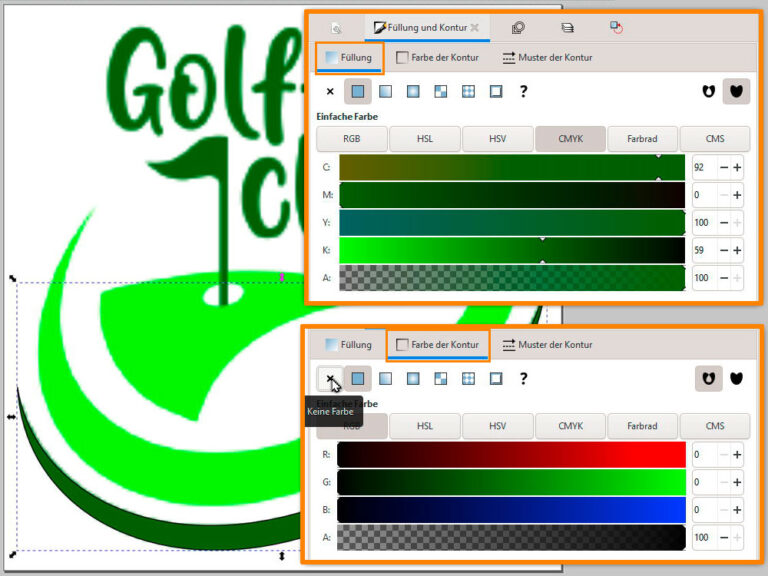Select flat color fill in the CMYK fill panel
The width and height of the screenshot is (768, 576).
click(x=358, y=91)
